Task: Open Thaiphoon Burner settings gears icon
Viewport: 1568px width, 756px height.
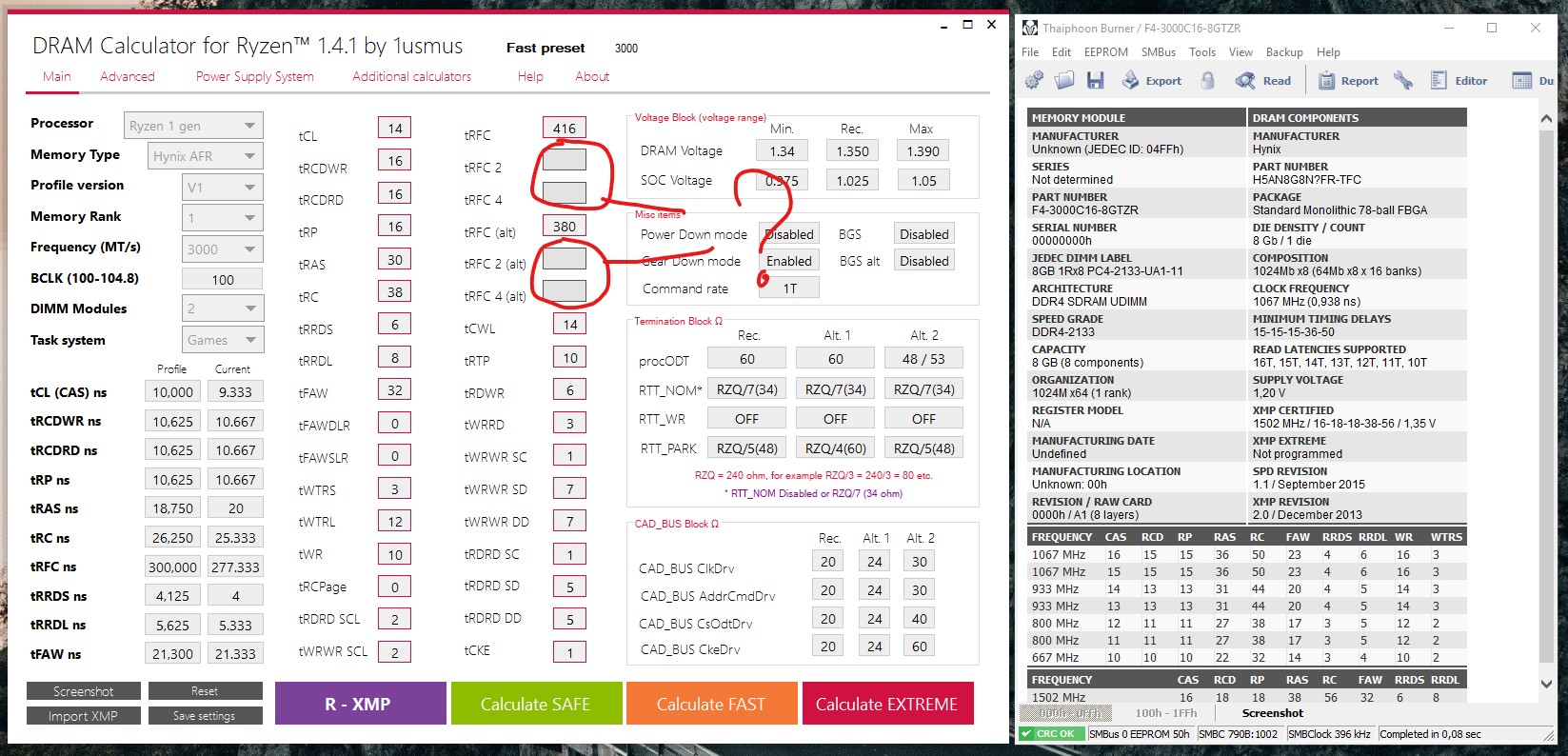Action: 1034,81
